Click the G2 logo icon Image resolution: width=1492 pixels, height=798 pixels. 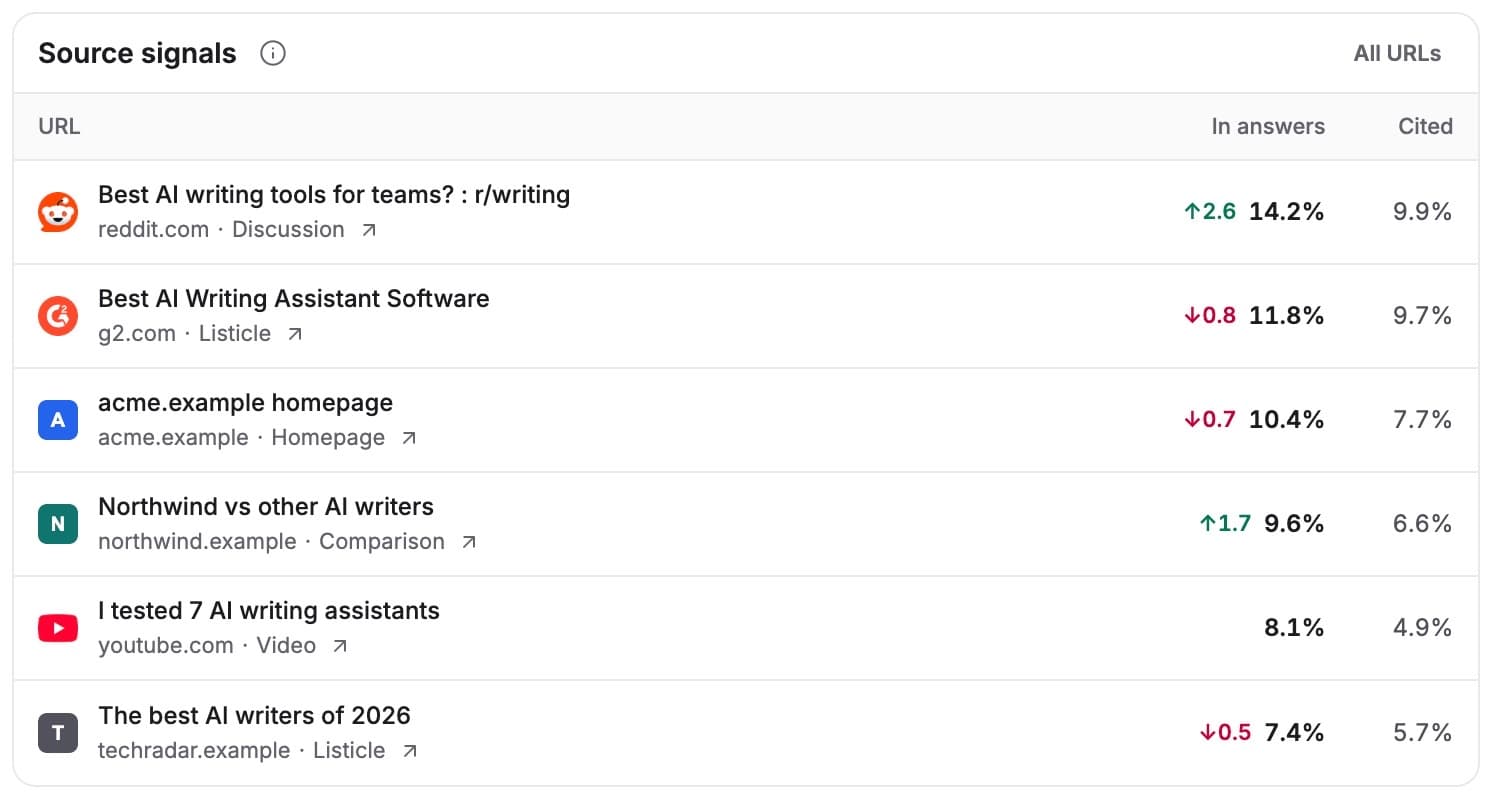pyautogui.click(x=58, y=316)
